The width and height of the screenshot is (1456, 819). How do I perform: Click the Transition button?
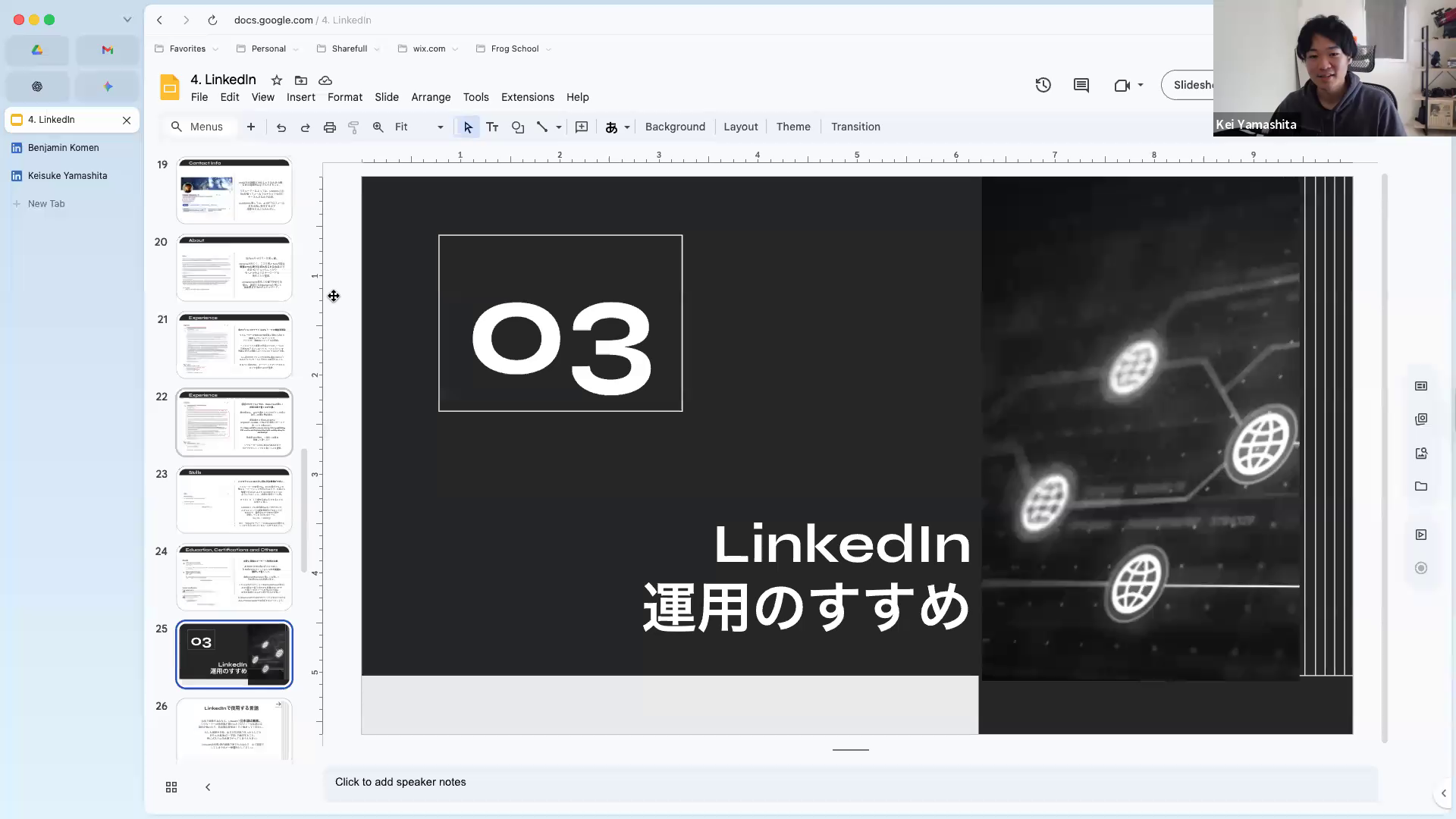click(x=855, y=127)
